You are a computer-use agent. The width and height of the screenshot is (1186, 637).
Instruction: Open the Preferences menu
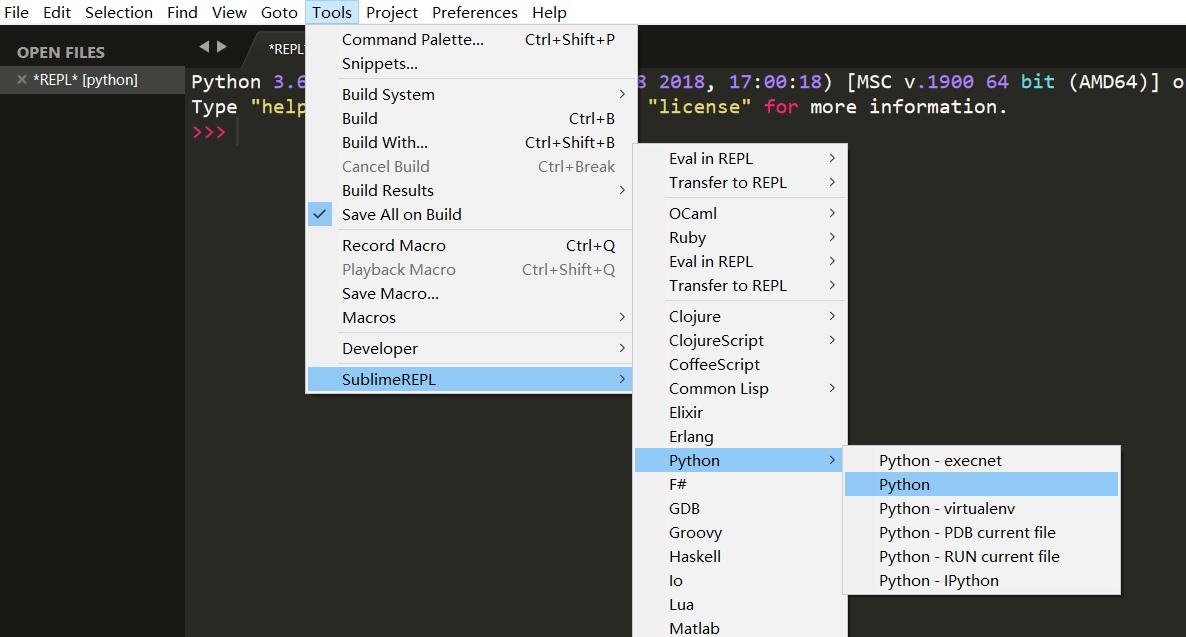(474, 12)
